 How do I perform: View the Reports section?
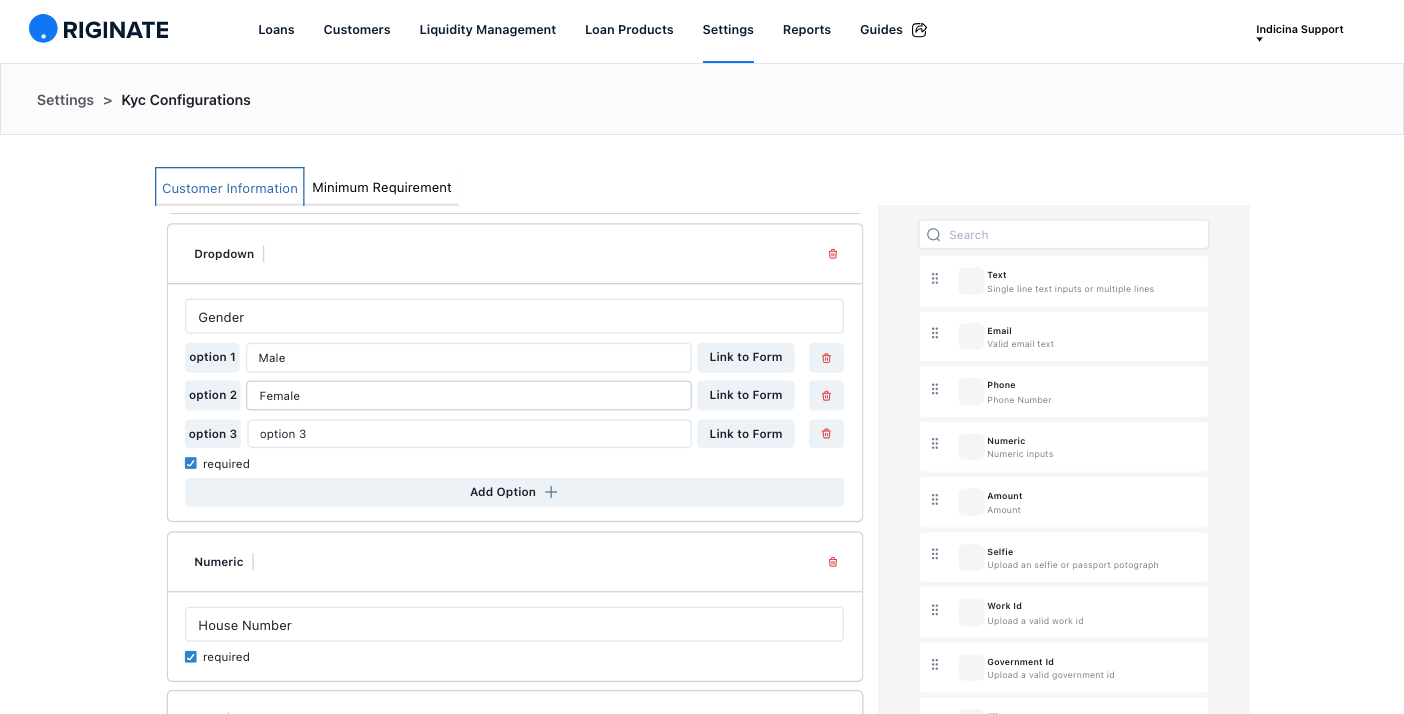(807, 30)
